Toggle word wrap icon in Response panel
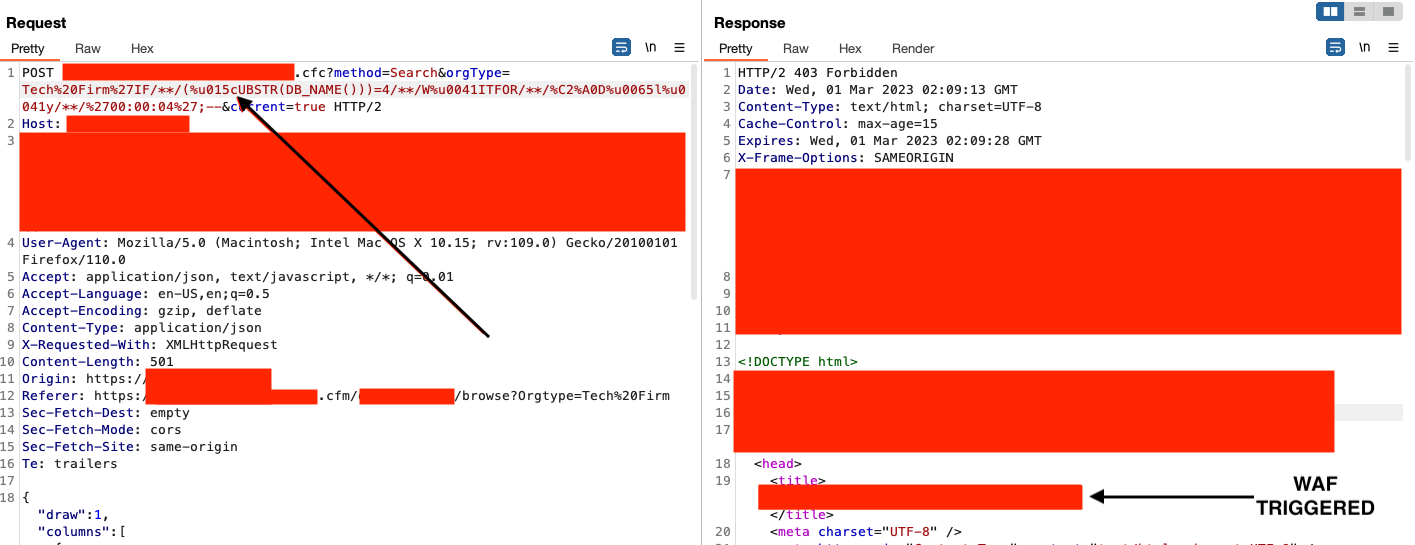The image size is (1415, 545). (x=1335, y=47)
